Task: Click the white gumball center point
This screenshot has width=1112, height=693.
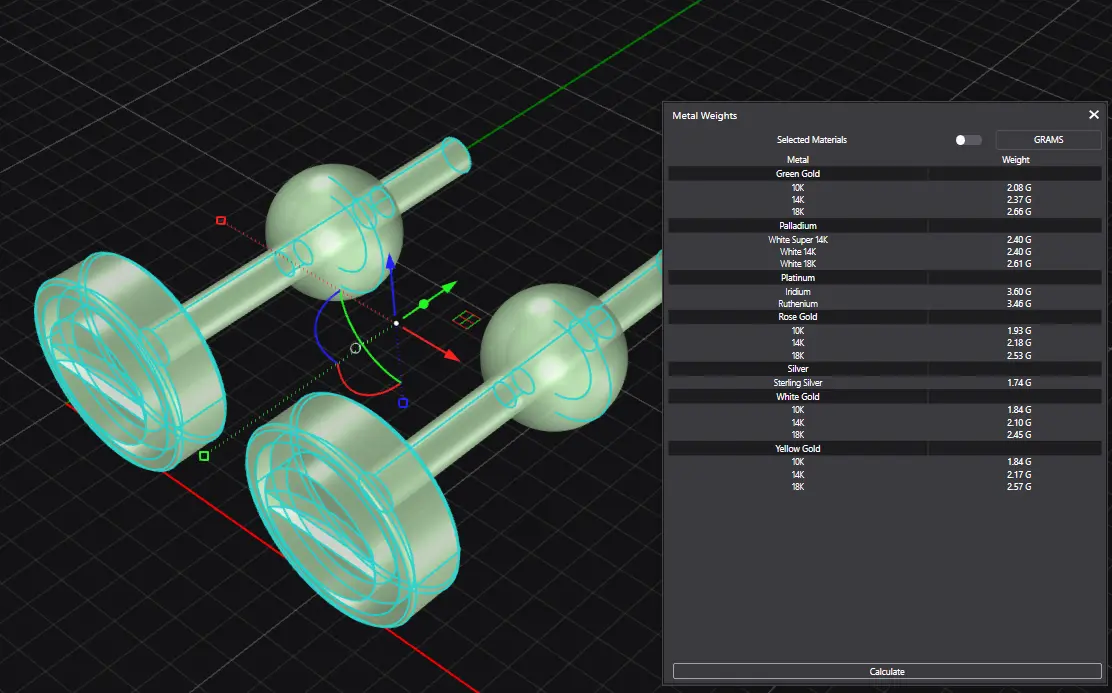Action: (x=396, y=323)
